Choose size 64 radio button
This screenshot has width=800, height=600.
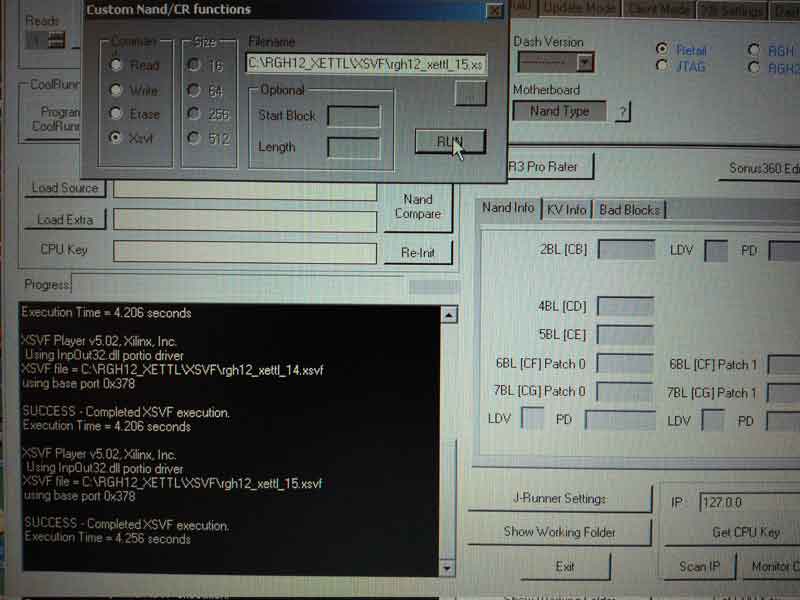(x=193, y=90)
